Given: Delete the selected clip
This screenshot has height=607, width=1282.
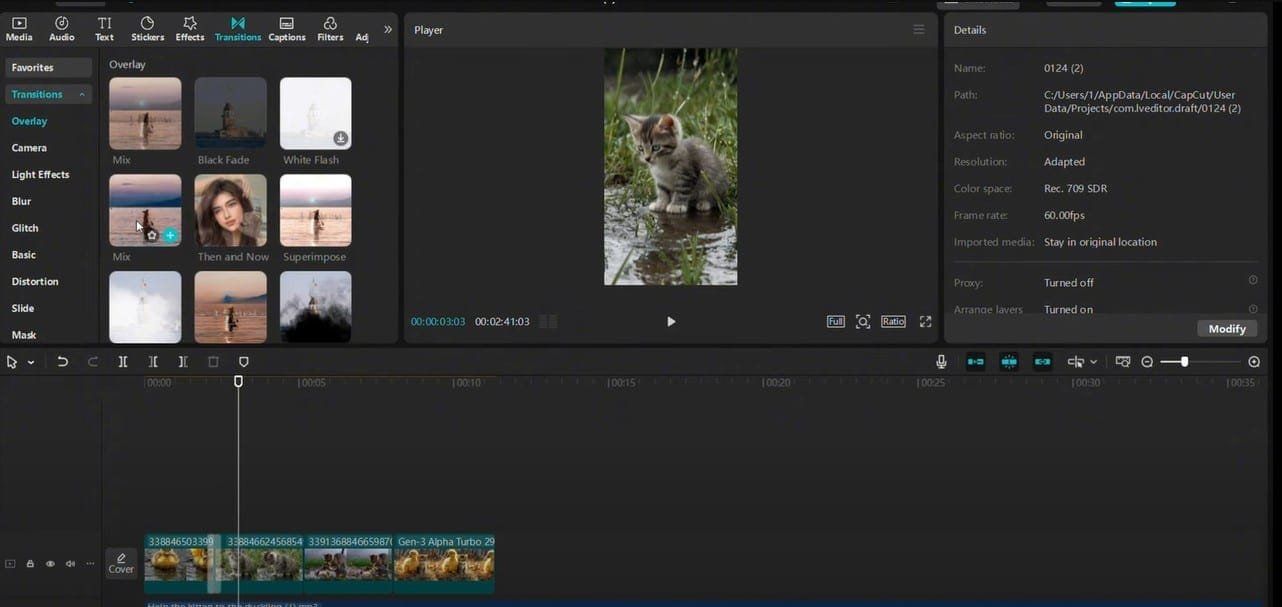Looking at the screenshot, I should coord(213,362).
